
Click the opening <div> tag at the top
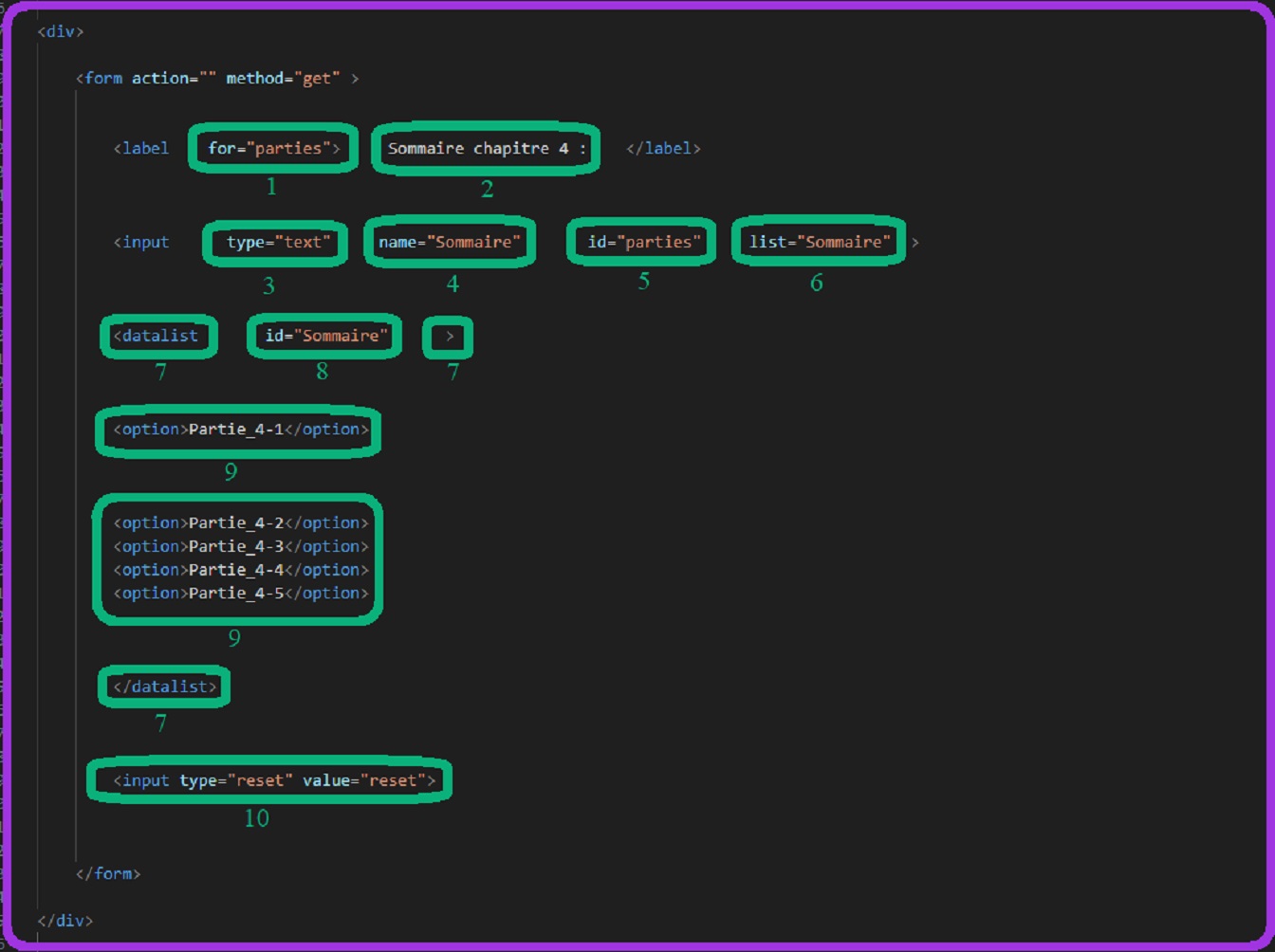coord(61,31)
